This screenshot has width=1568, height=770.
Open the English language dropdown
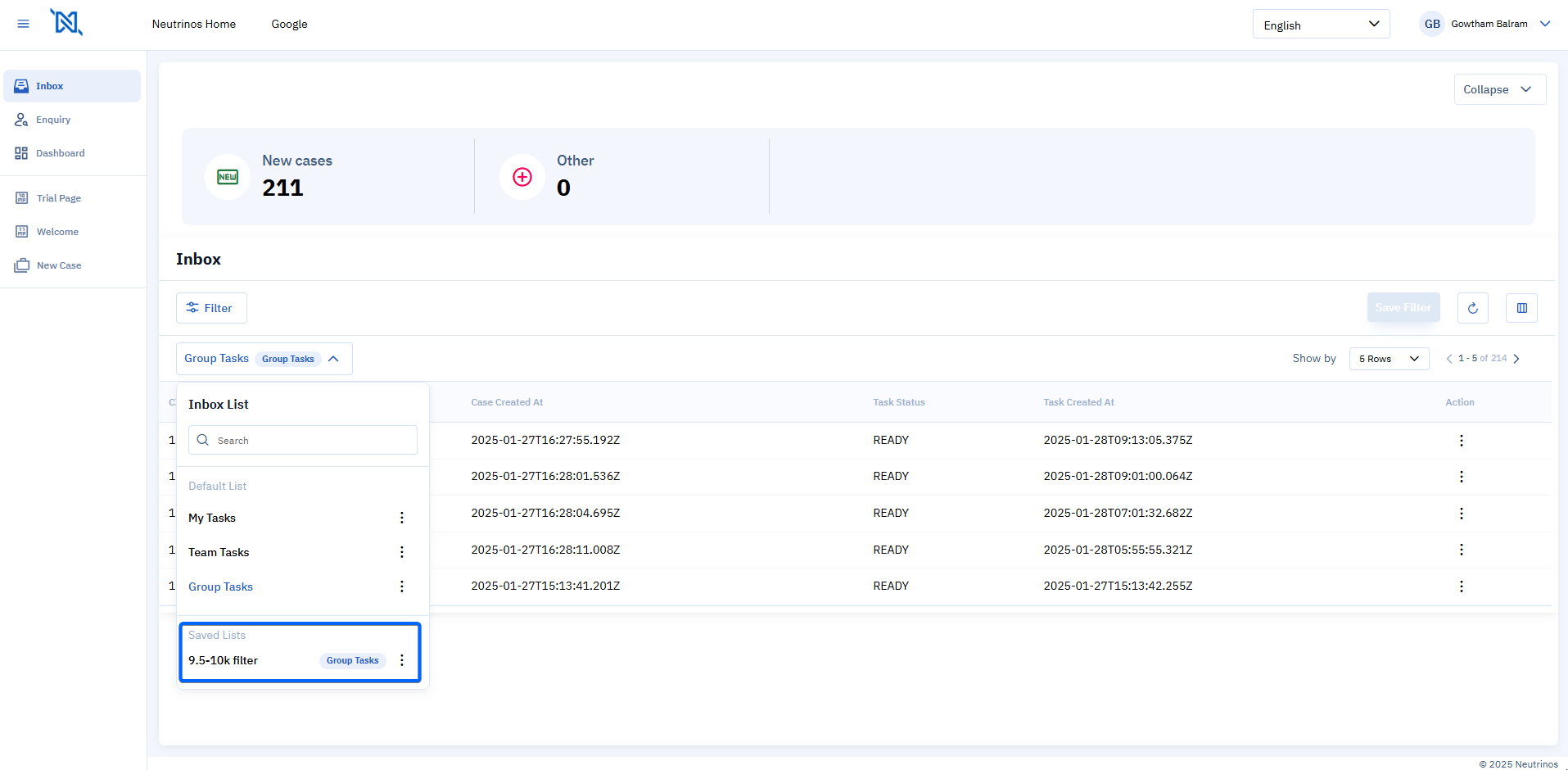pos(1321,25)
